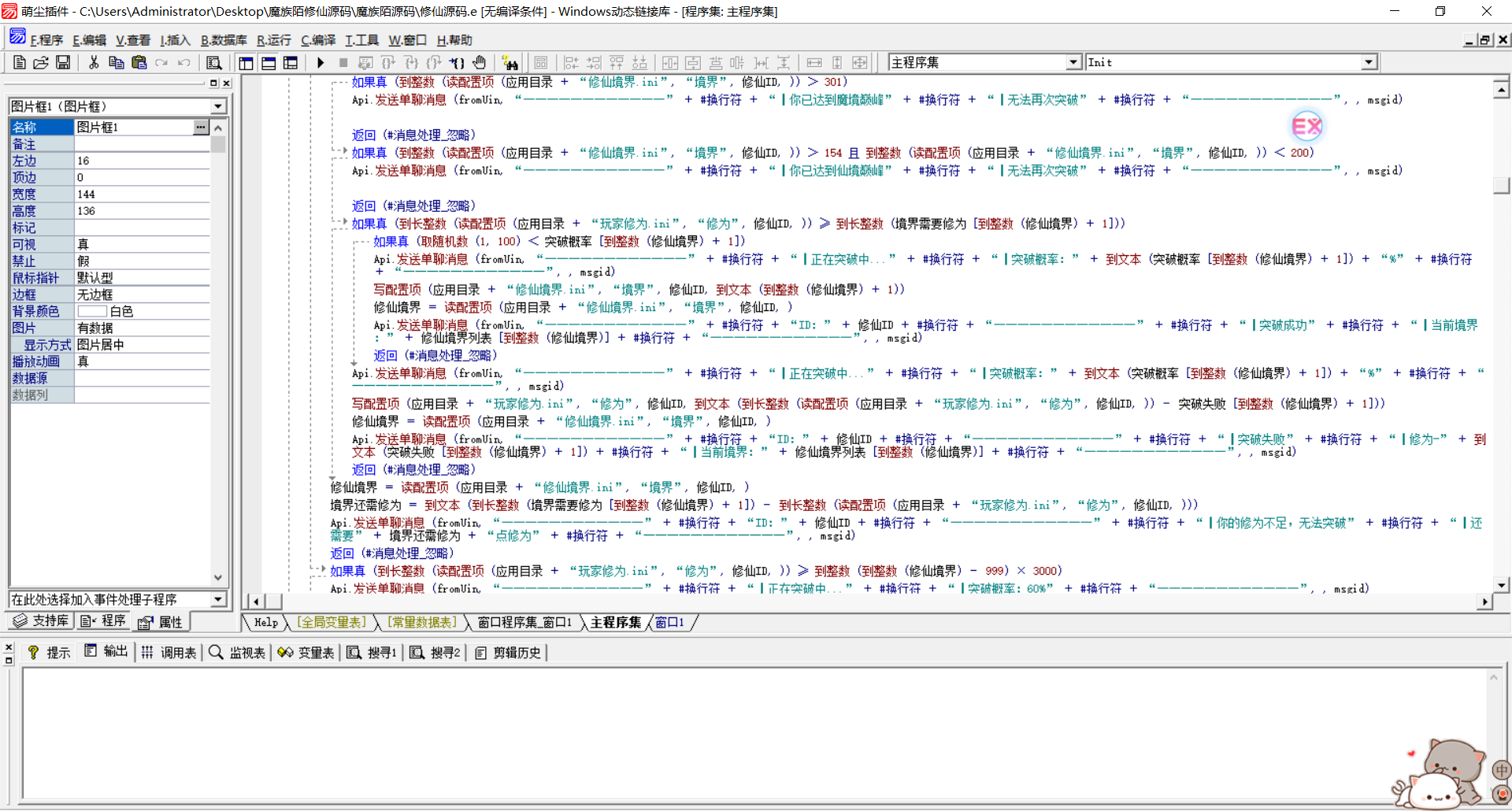Viewport: 1512px width, 811px height.
Task: Click the Paste clipboard icon
Action: point(139,63)
